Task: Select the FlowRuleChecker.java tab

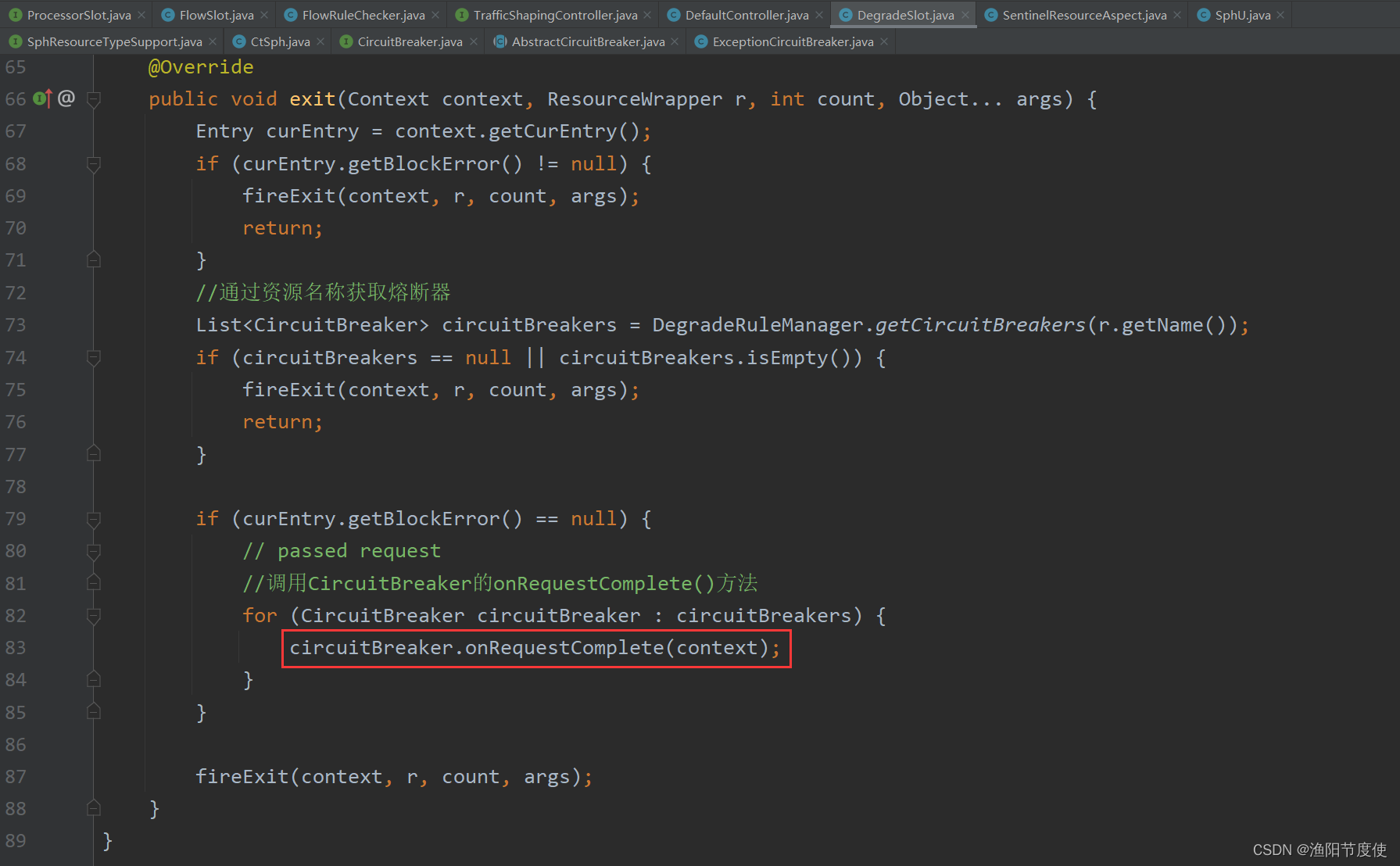Action: pos(363,15)
